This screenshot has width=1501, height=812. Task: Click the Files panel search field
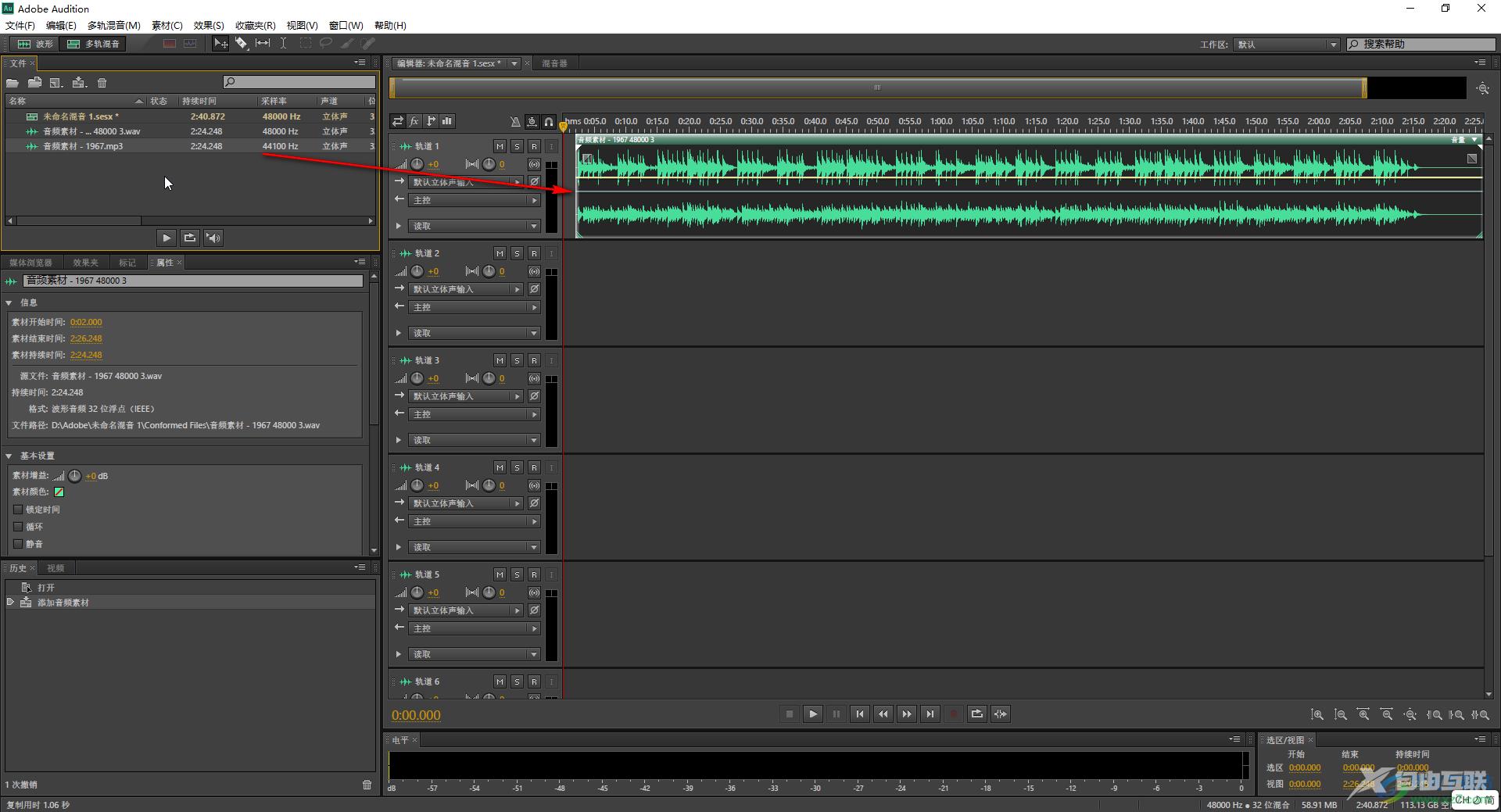(299, 82)
